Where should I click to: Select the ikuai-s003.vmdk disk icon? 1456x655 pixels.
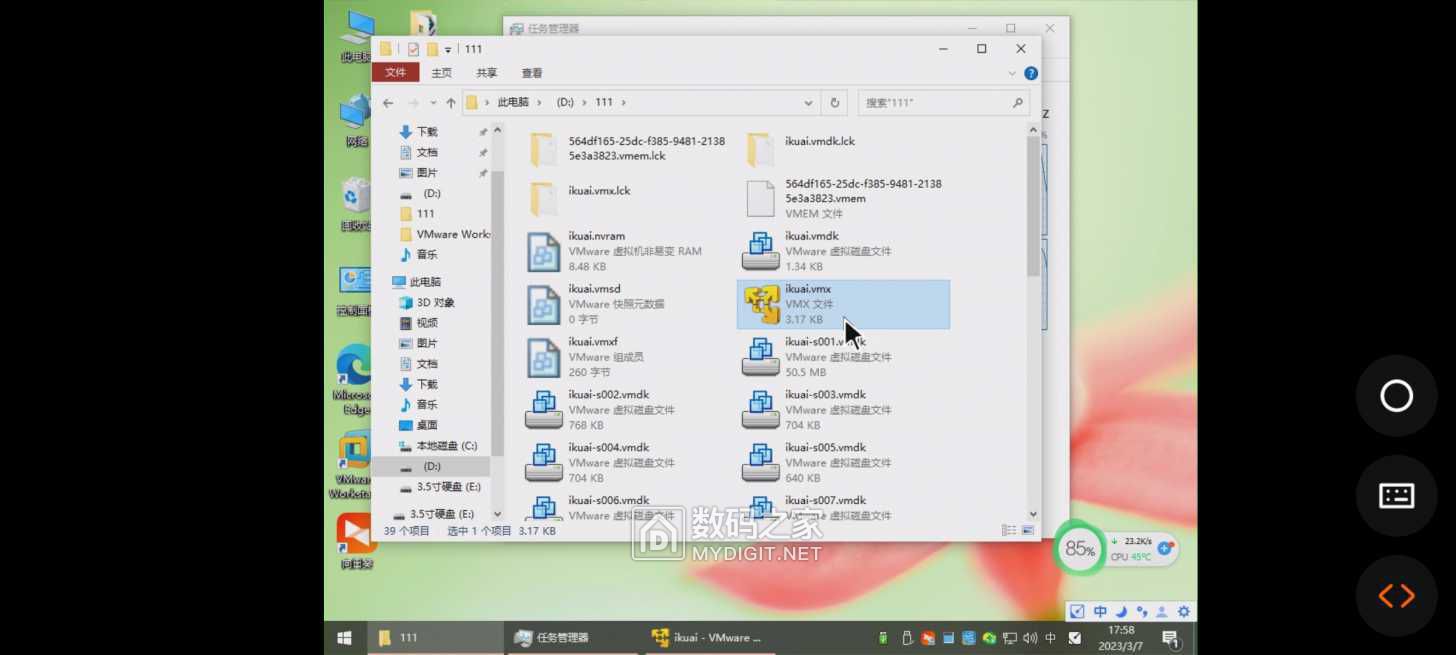click(x=761, y=410)
